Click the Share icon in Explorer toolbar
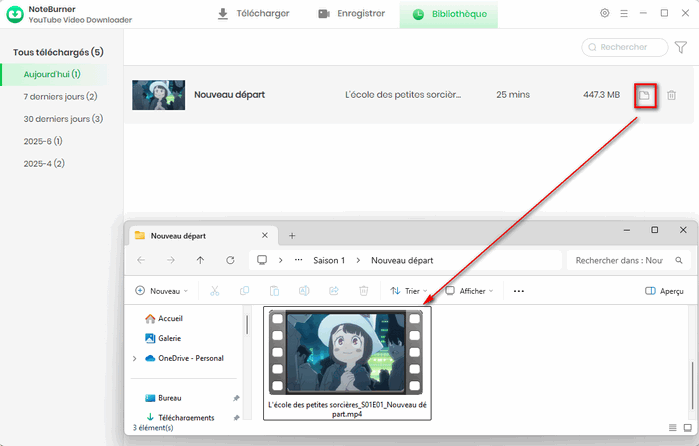The height and width of the screenshot is (446, 699). point(334,291)
